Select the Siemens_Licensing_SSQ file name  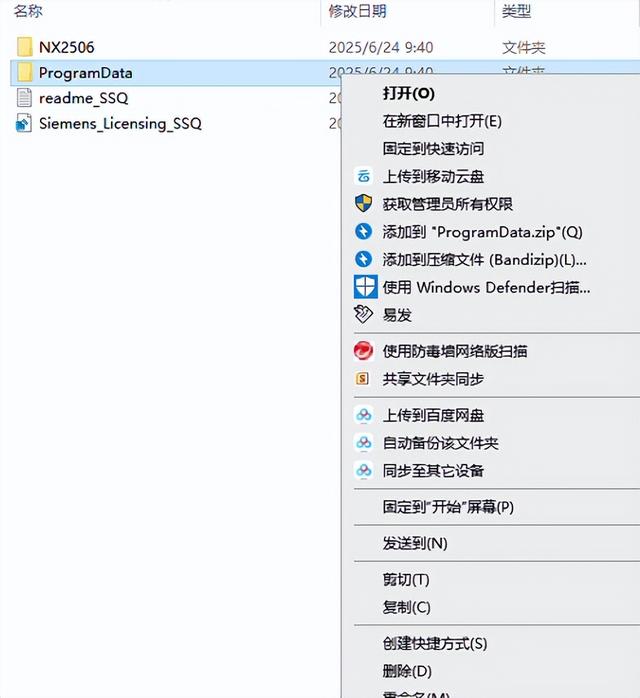[120, 123]
